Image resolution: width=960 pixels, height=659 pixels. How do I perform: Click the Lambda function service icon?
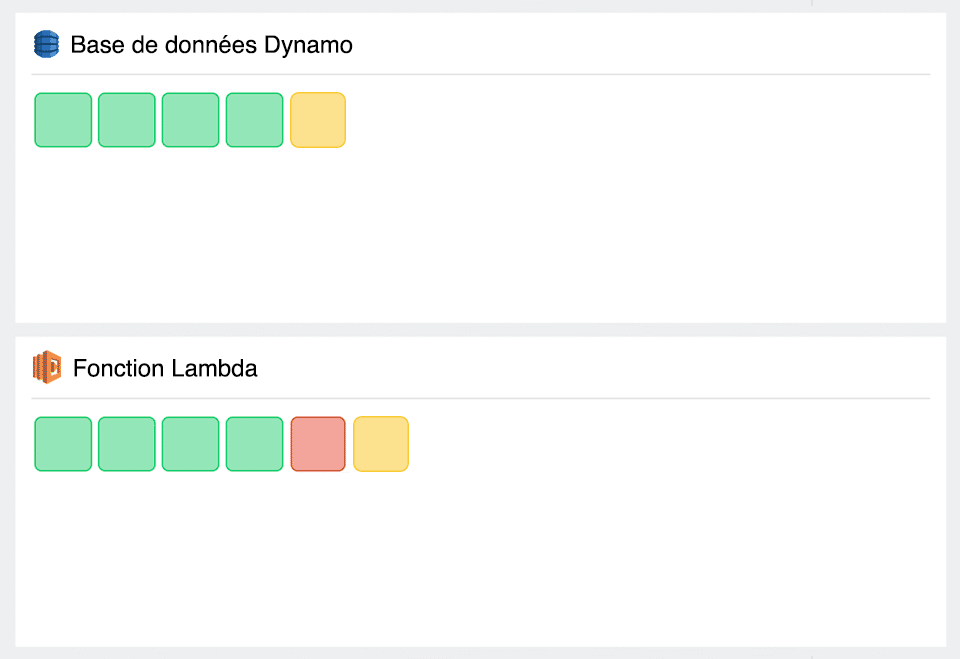click(46, 367)
